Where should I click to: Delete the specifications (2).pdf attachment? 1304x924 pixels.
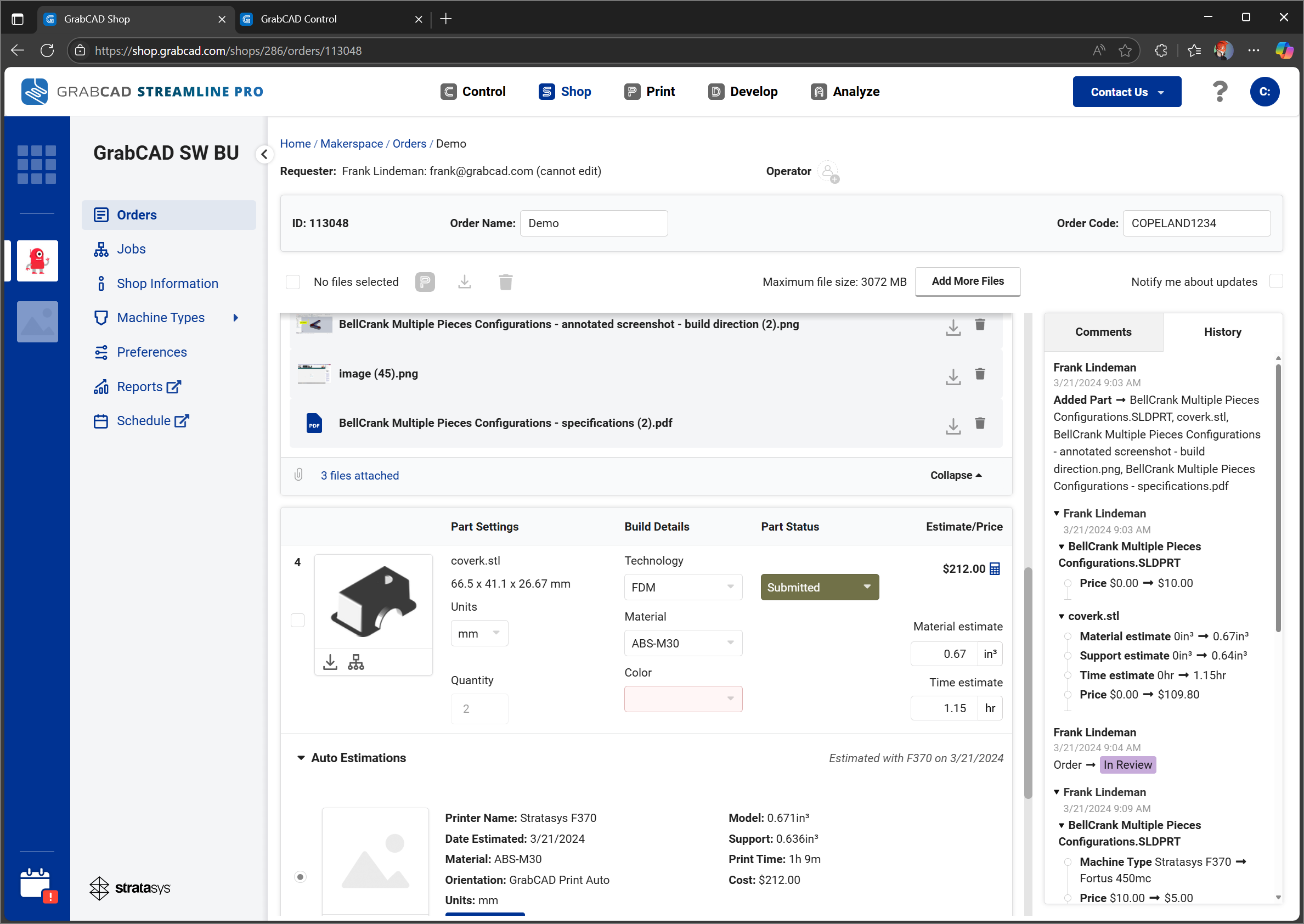point(980,423)
